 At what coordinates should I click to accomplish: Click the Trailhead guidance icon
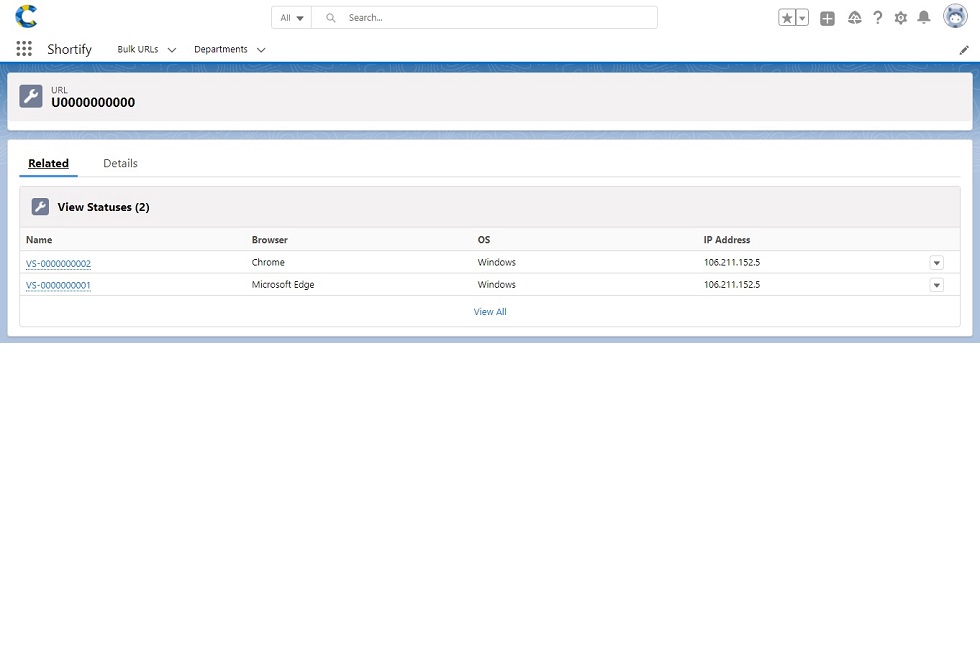(x=854, y=18)
